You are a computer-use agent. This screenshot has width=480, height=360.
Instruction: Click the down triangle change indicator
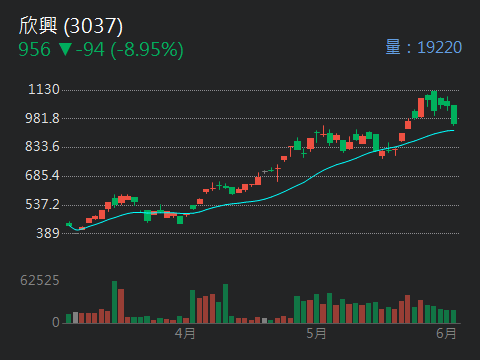click(65, 49)
